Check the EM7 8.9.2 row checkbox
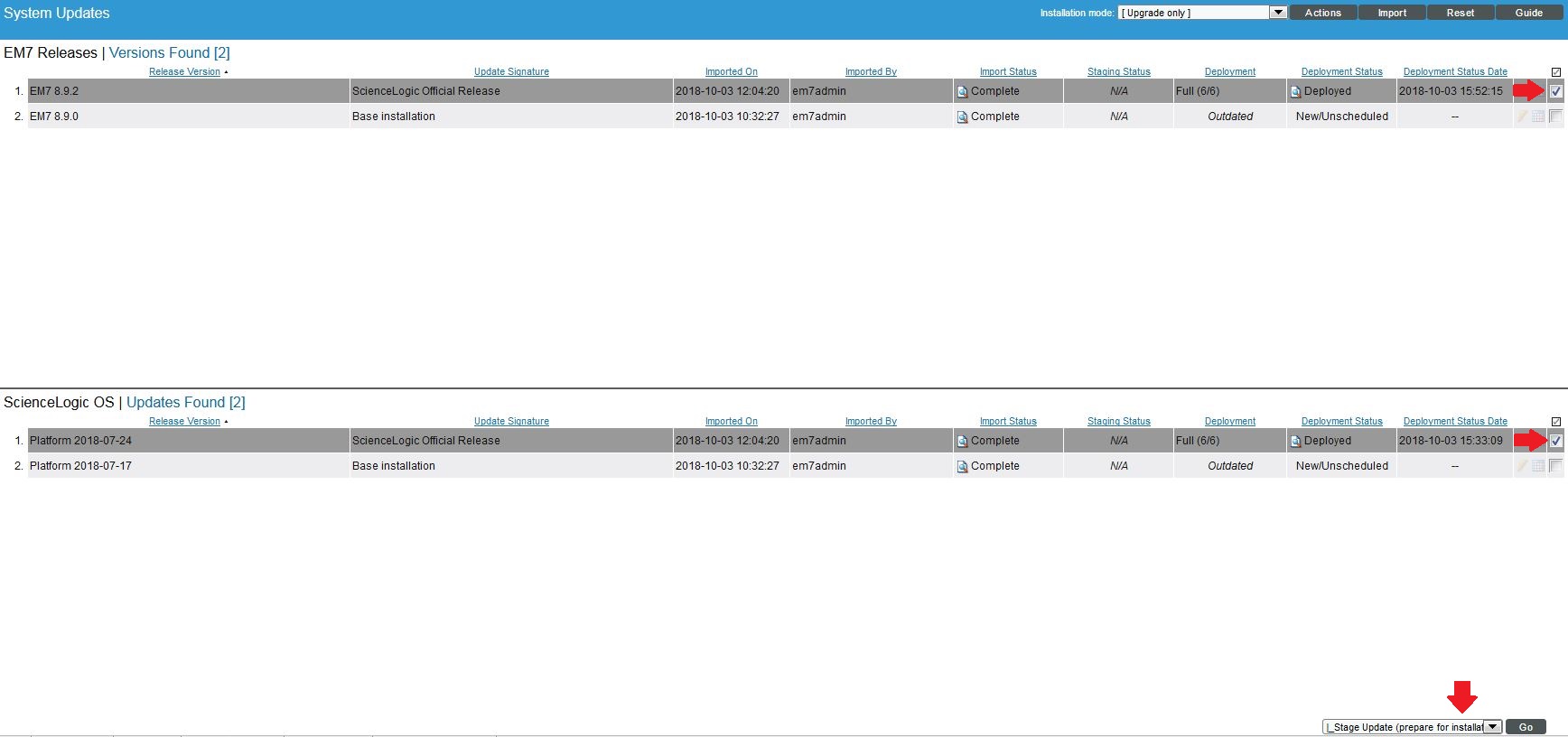 point(1555,91)
